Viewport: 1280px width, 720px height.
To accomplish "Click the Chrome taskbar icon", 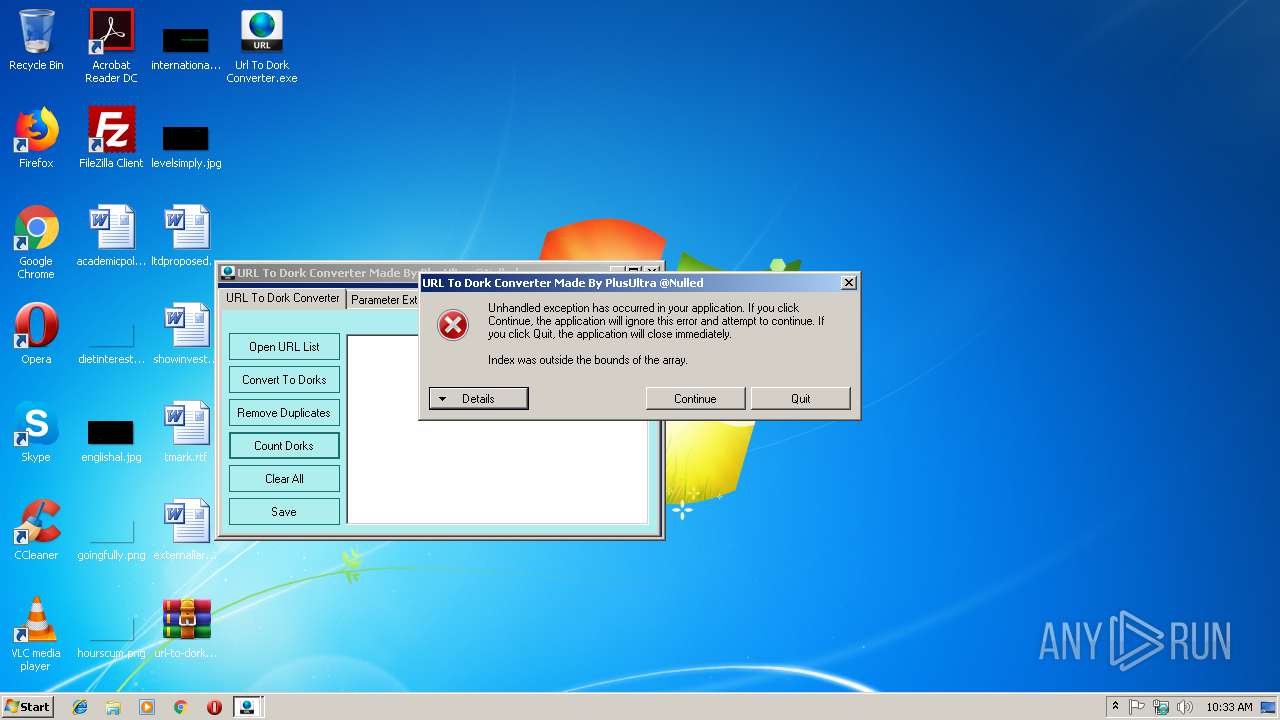I will click(x=181, y=707).
